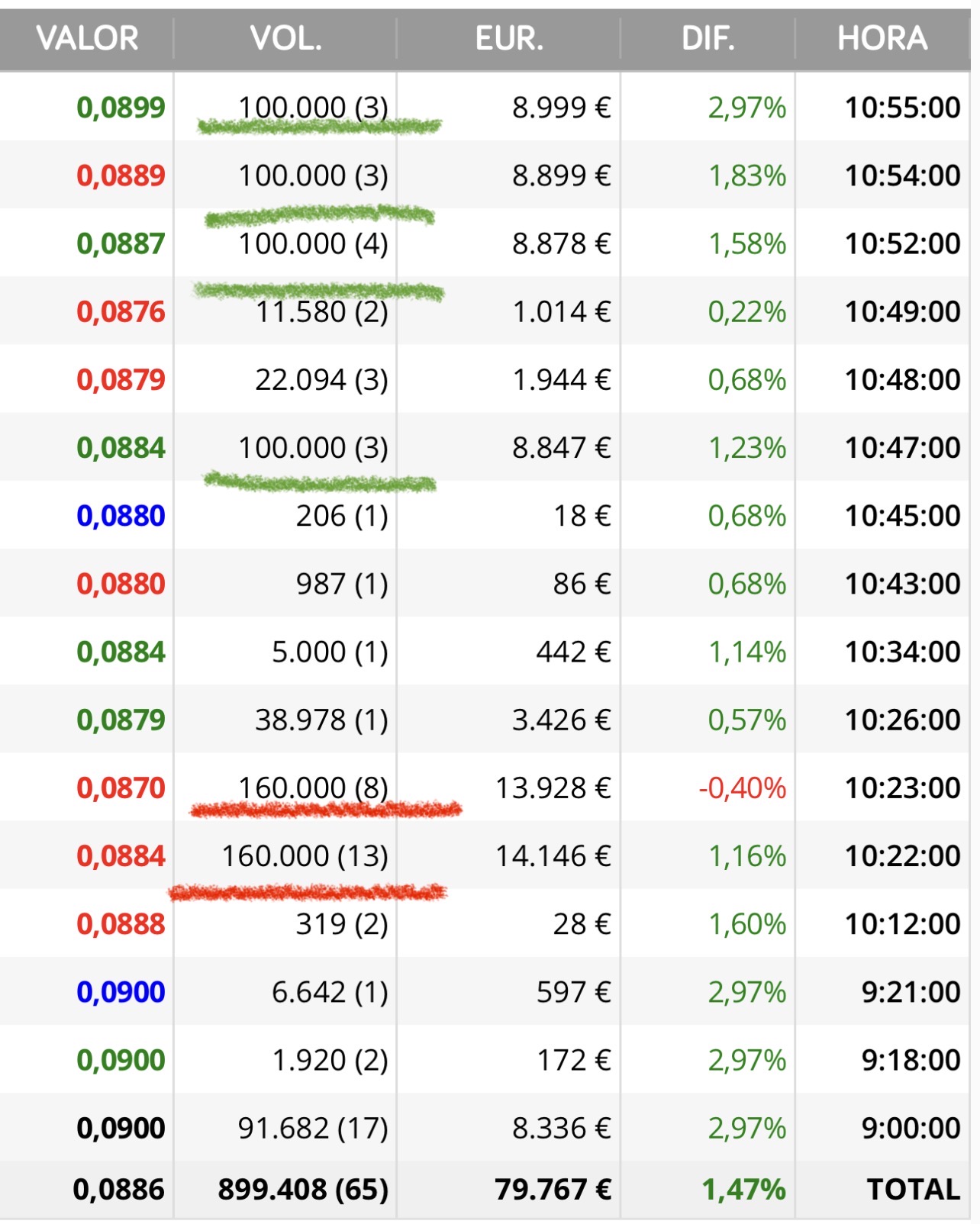Select the 597 € amount

pyautogui.click(x=574, y=992)
